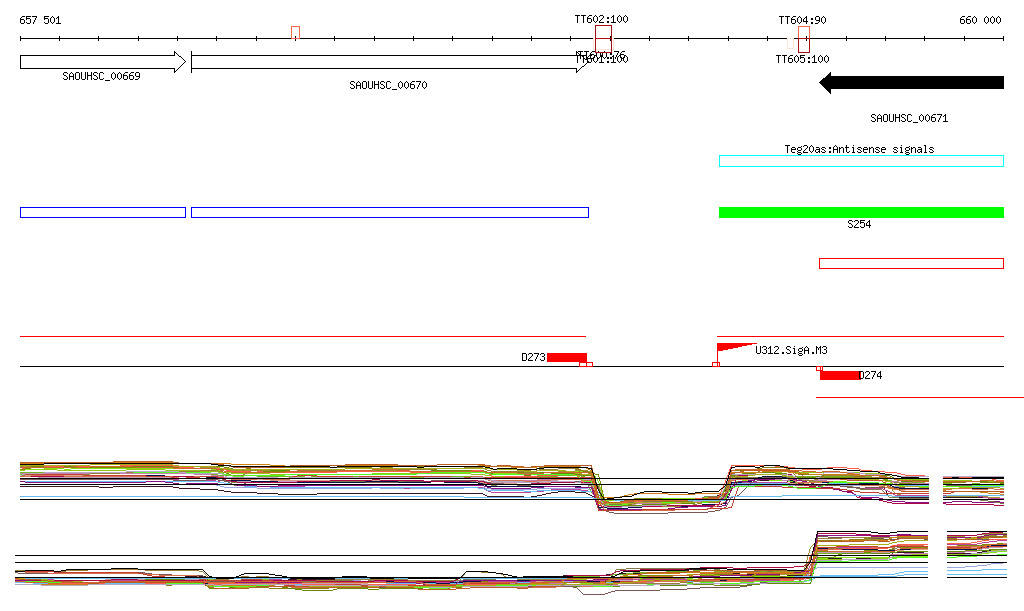Select the cyan Teg20as antisense signals box
1024x611 pixels.
click(x=861, y=161)
